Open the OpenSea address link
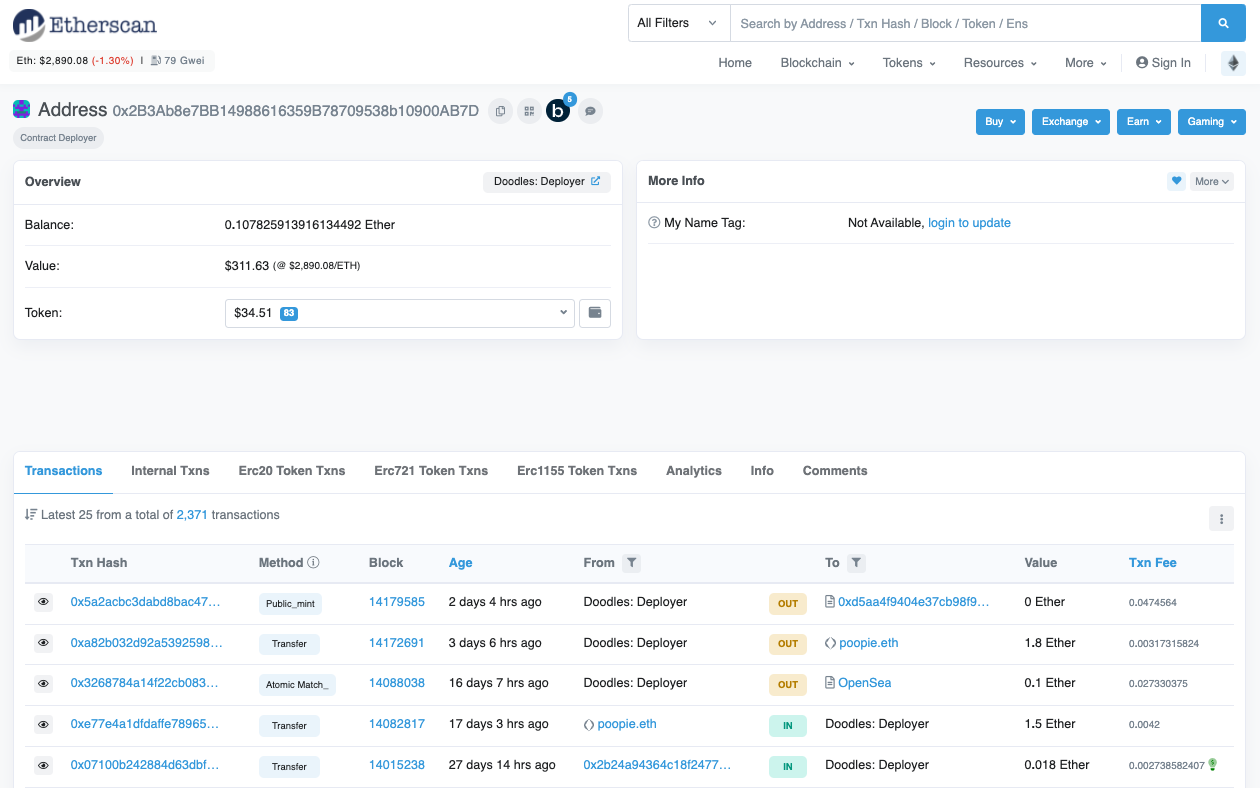 (x=865, y=683)
